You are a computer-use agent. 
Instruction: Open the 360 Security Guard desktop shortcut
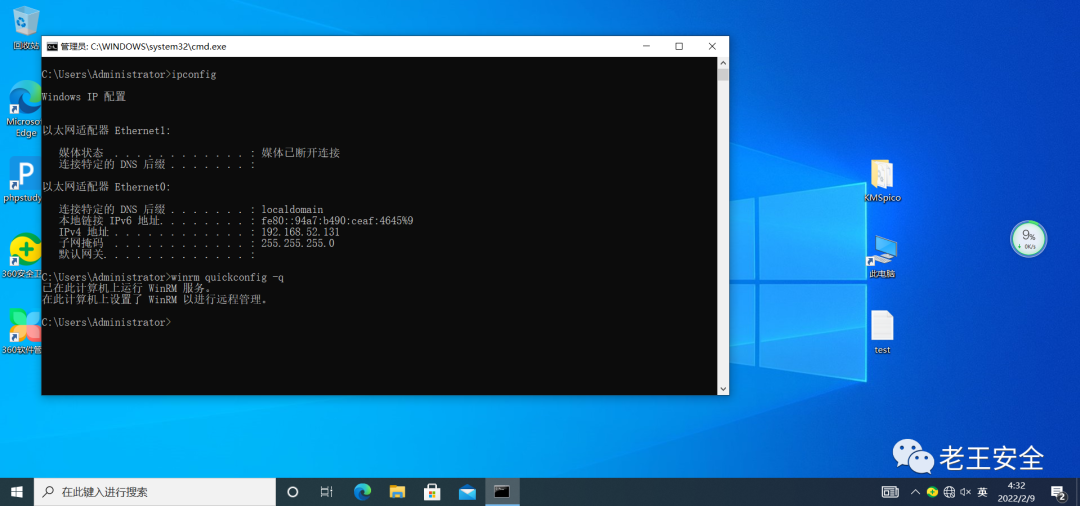24,251
